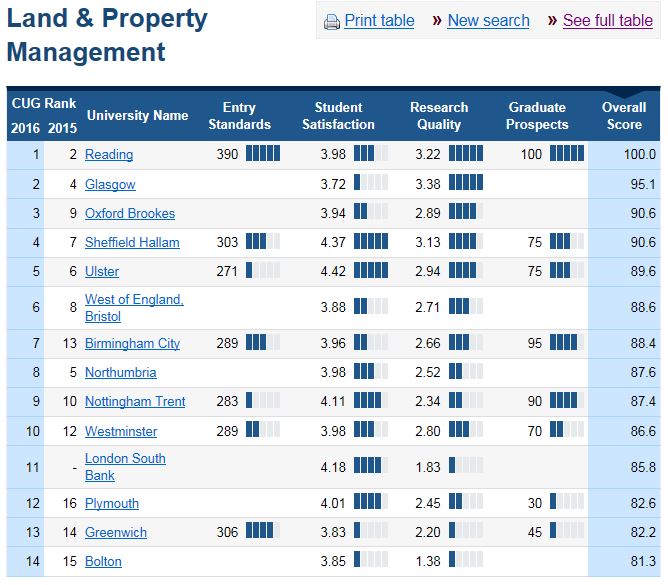
Task: Click Ulster's student satisfaction 4.42
Action: click(333, 271)
